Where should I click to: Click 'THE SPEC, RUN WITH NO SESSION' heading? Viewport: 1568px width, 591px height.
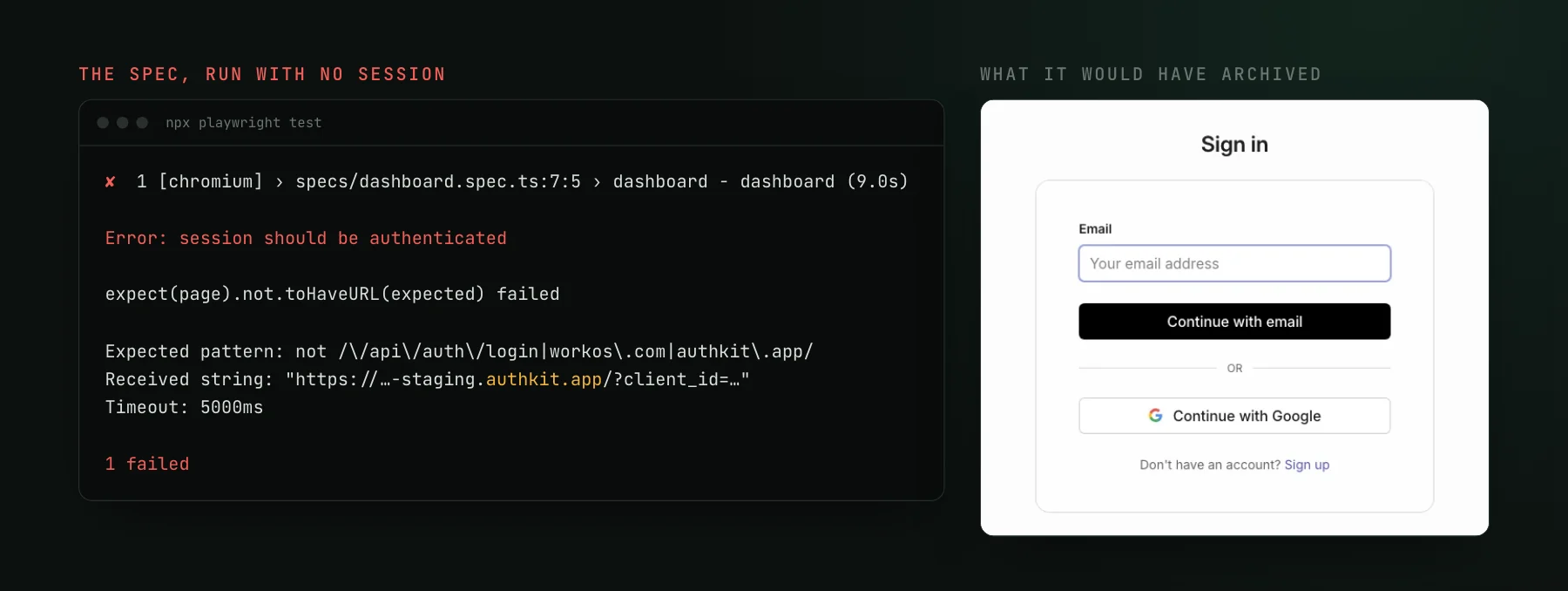262,74
